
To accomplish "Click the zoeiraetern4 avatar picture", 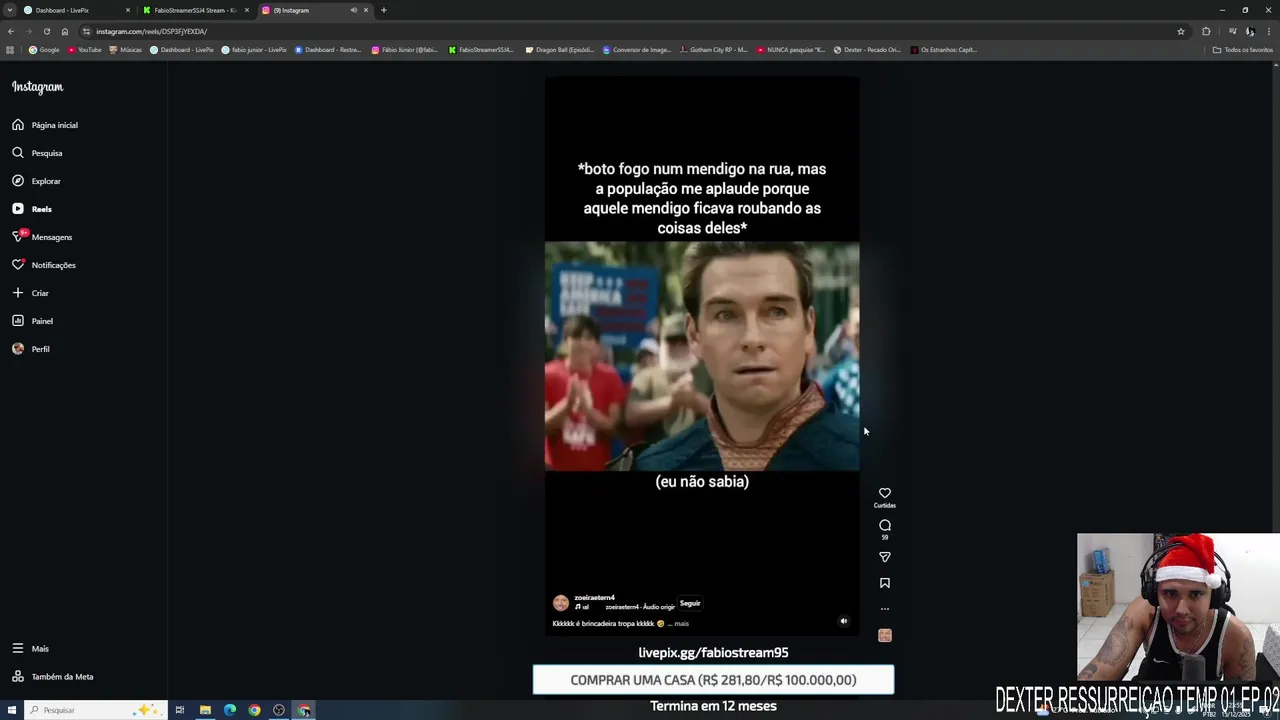I will [561, 603].
